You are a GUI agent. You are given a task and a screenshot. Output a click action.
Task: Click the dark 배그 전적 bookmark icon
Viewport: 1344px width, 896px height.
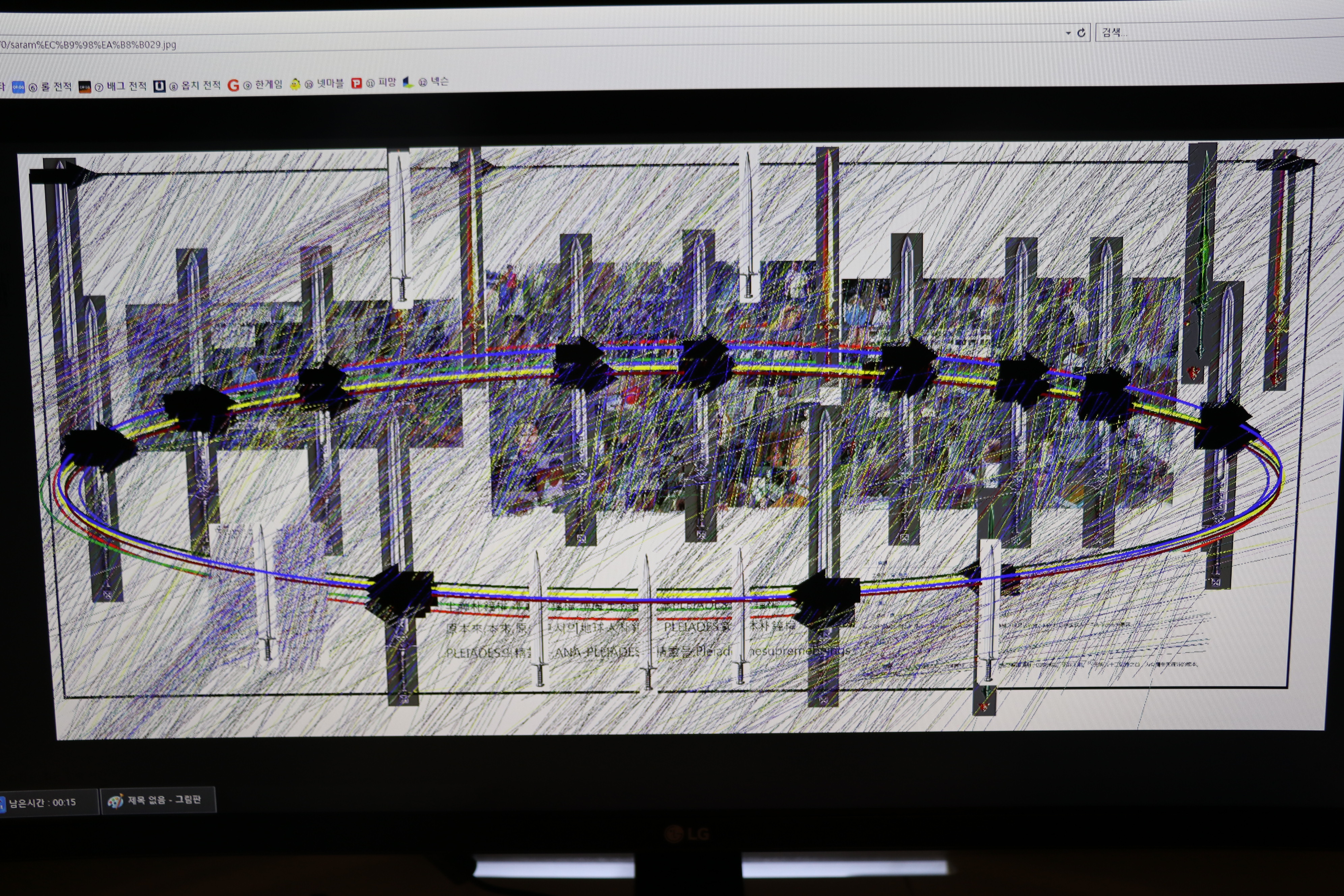(85, 87)
